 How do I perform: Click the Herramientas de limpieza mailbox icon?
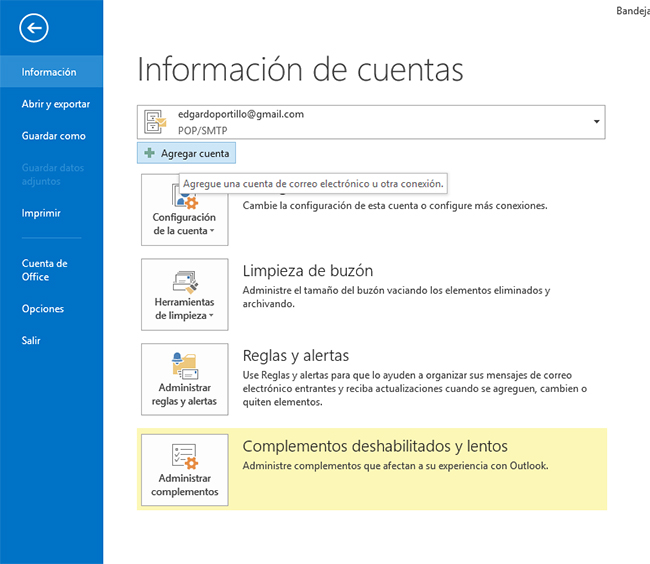pos(185,281)
